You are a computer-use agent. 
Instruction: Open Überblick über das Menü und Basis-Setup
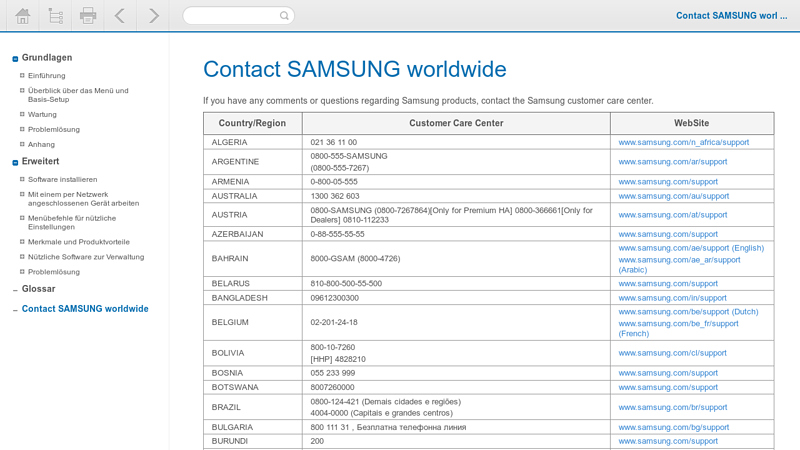78,95
